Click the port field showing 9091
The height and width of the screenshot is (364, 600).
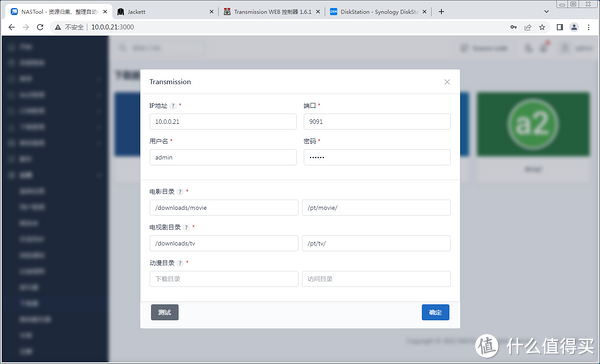[377, 122]
